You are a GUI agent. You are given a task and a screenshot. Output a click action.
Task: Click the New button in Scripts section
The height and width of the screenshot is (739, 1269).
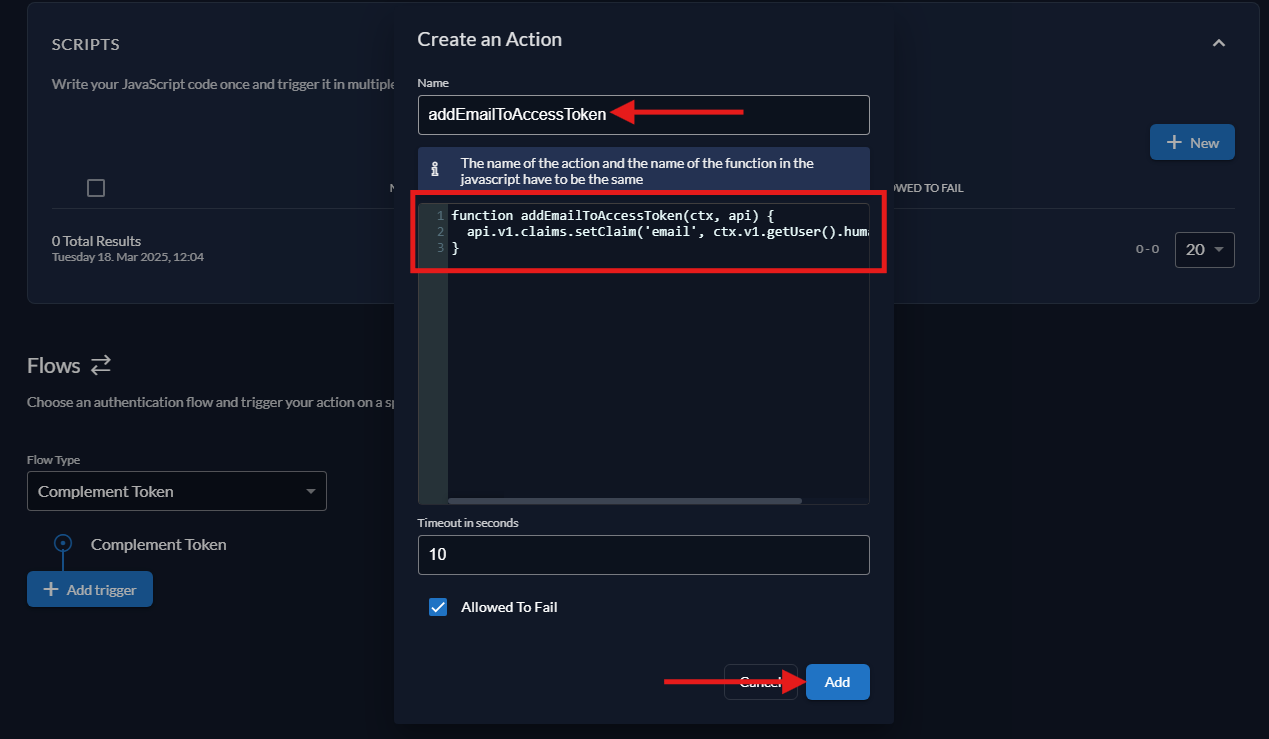click(x=1192, y=142)
